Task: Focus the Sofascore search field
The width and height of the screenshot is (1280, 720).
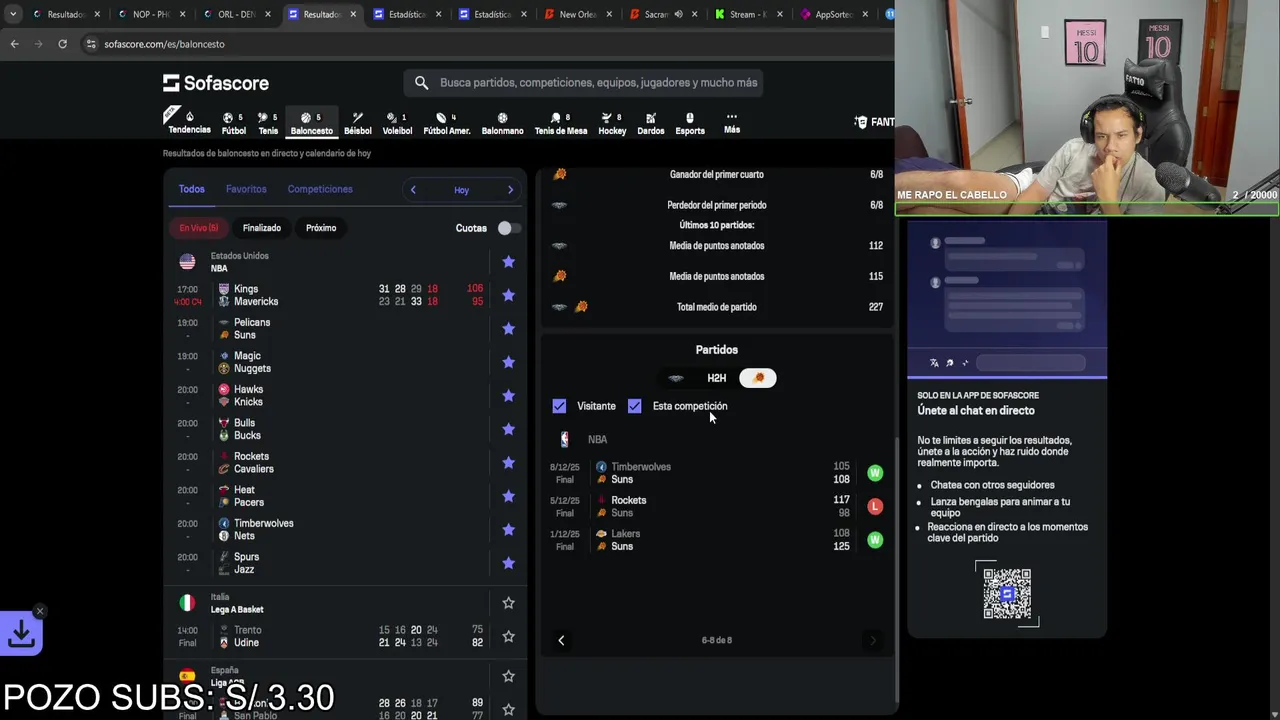Action: click(x=584, y=83)
